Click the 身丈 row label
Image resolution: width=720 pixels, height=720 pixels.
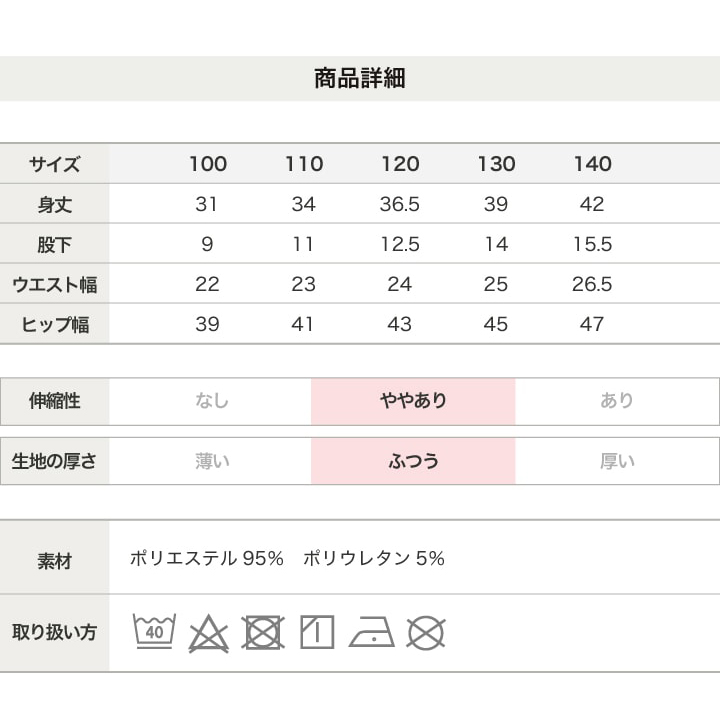point(54,205)
